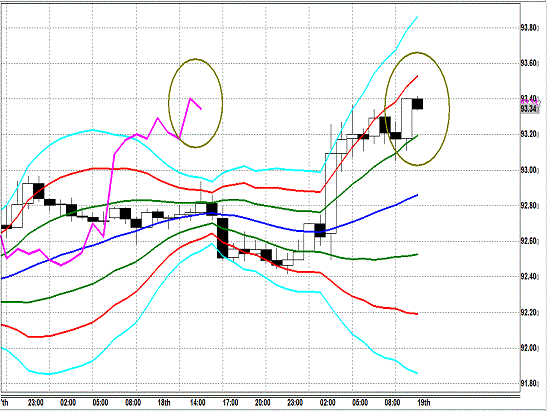Click the 92.00 price axis label
This screenshot has height=411, width=547.
[x=530, y=348]
